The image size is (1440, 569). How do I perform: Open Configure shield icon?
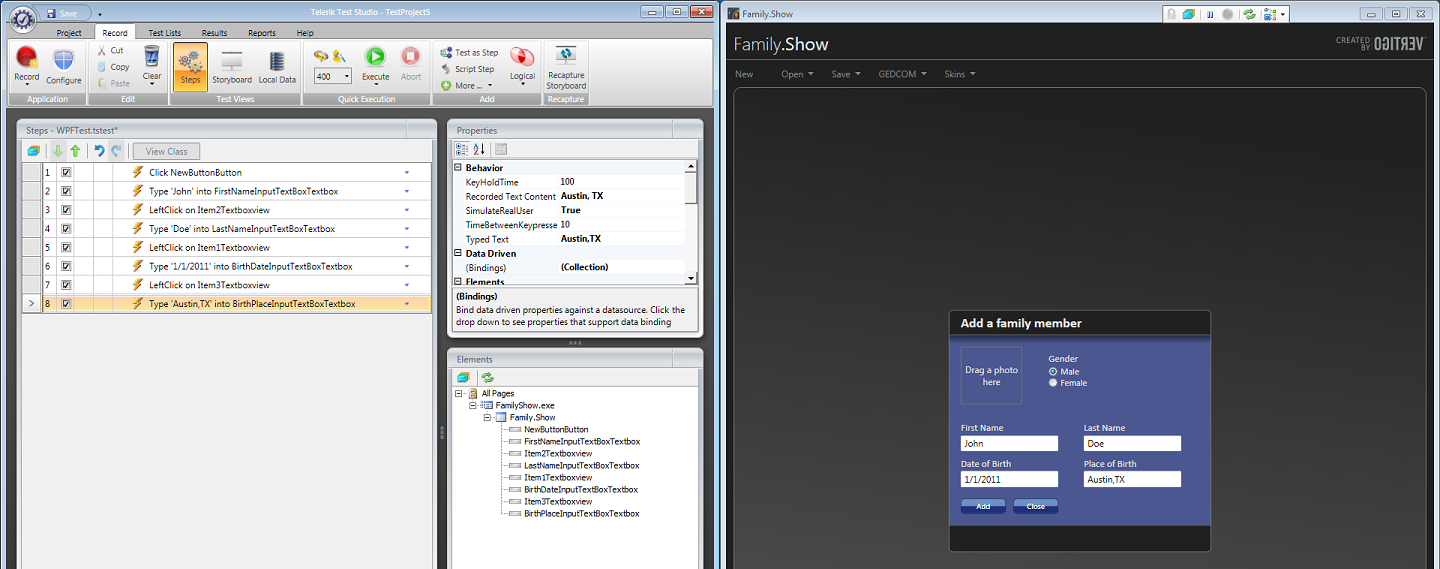click(x=63, y=60)
